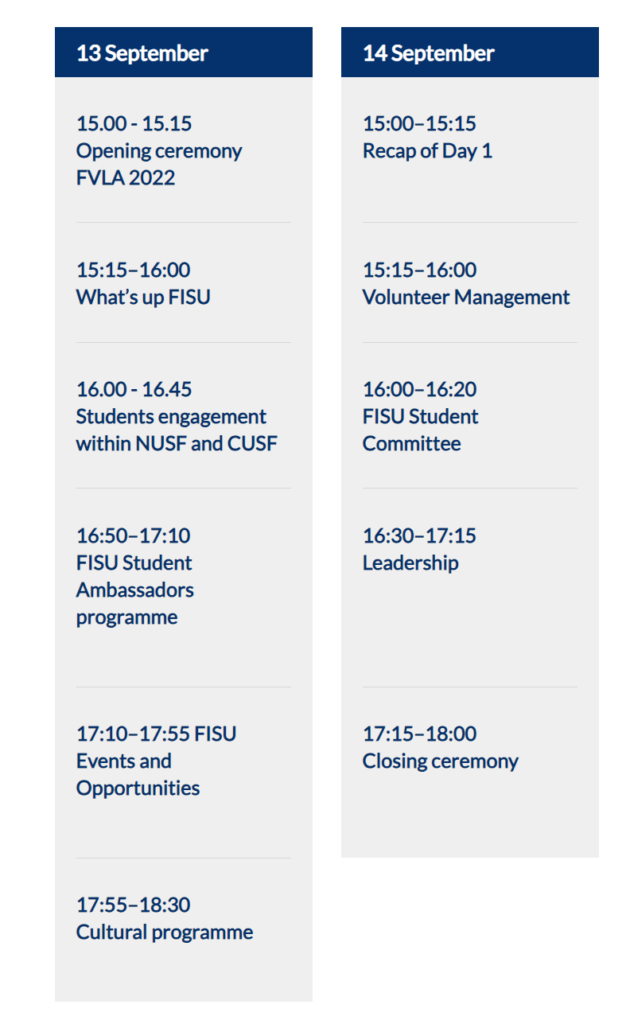This screenshot has height=1024, width=626.
Task: Click the Cultural programme session title
Action: [164, 932]
